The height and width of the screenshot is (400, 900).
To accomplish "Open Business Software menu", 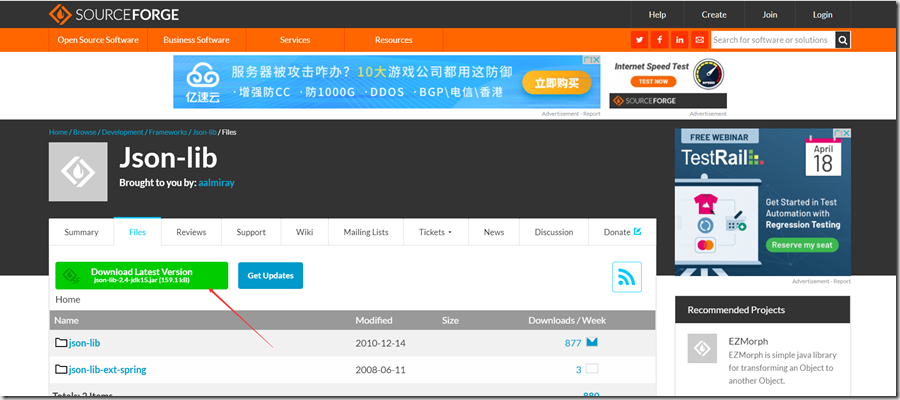I will click(x=196, y=40).
